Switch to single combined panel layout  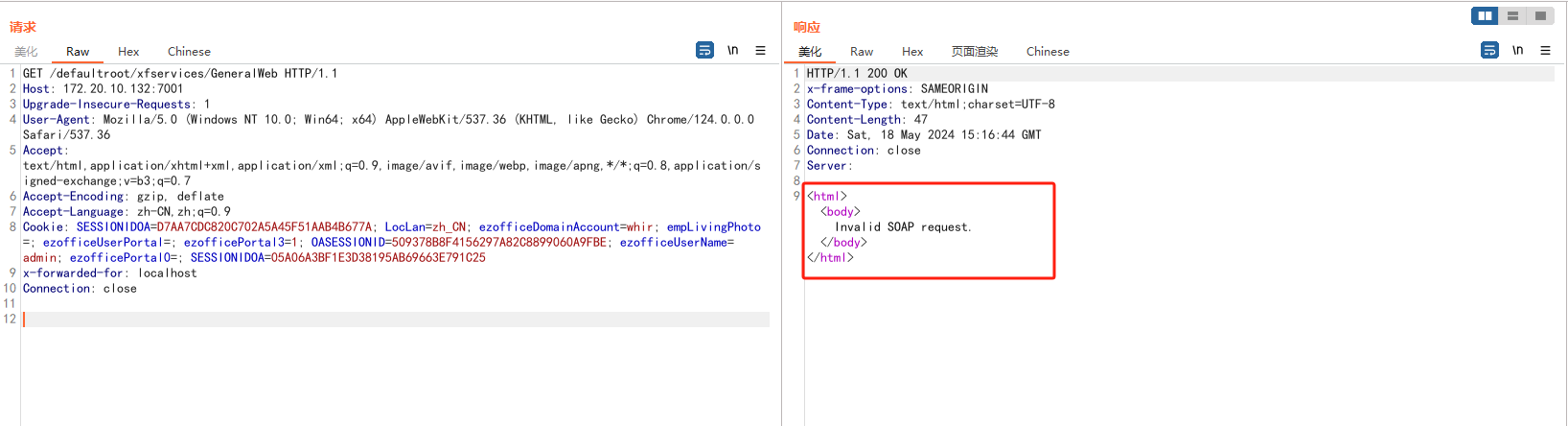(1540, 15)
